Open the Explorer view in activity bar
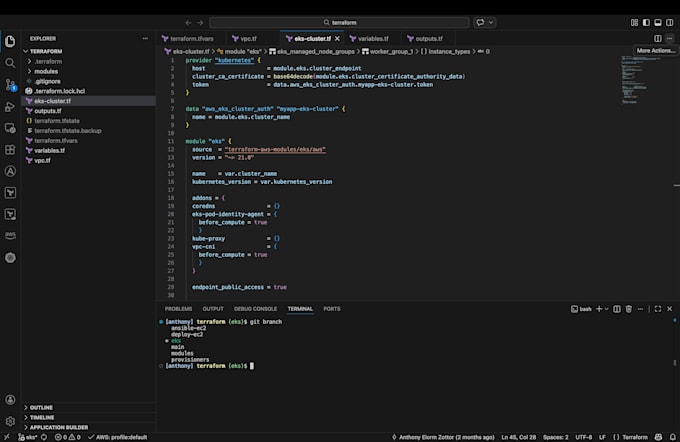680x442 pixels. point(10,41)
